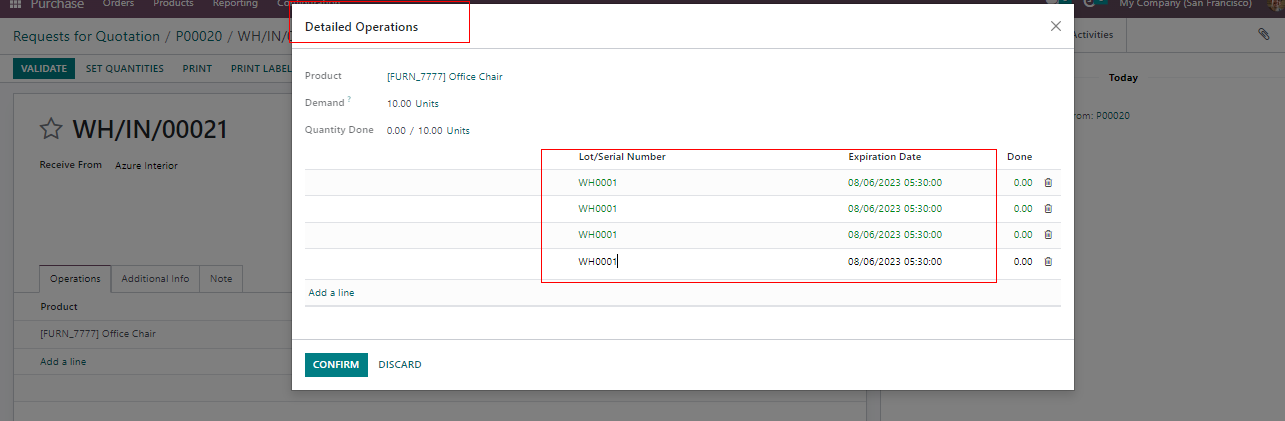Click the Done quantity in the second row
This screenshot has height=421, width=1285.
[x=1022, y=209]
